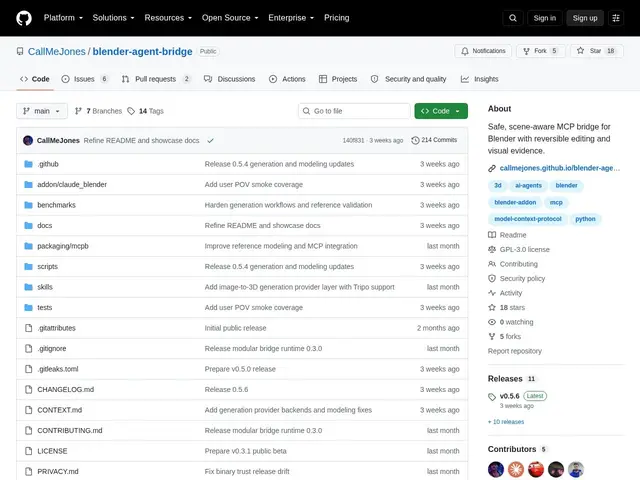Click the Sign in button
Image resolution: width=640 pixels, height=480 pixels.
pyautogui.click(x=544, y=18)
